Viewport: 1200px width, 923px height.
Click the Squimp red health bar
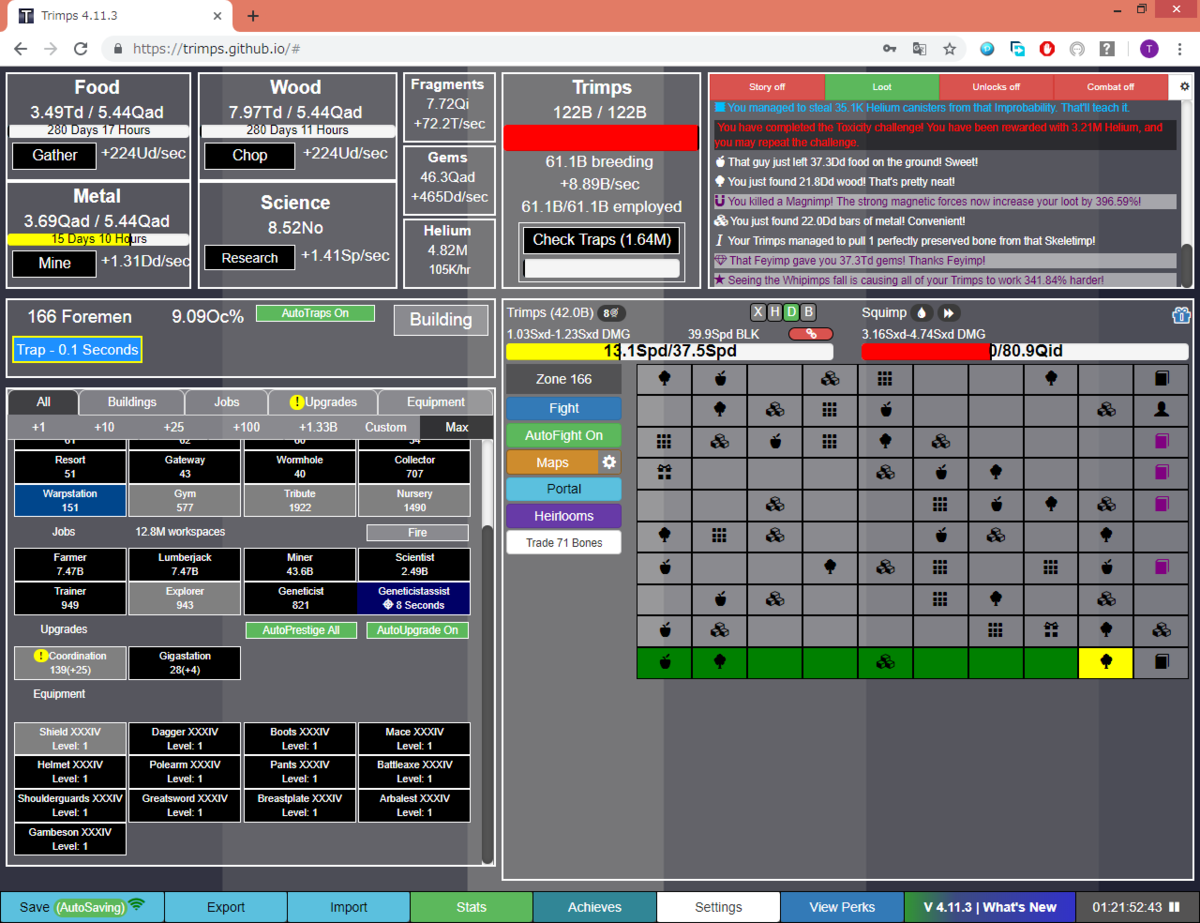pos(1025,351)
